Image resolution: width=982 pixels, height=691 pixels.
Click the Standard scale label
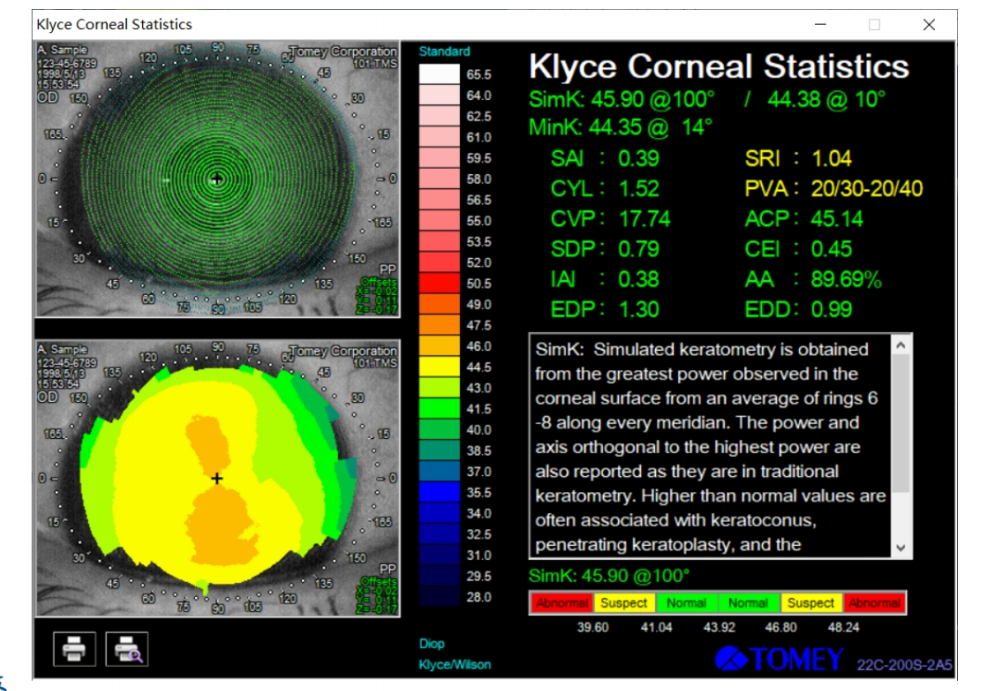coord(444,51)
